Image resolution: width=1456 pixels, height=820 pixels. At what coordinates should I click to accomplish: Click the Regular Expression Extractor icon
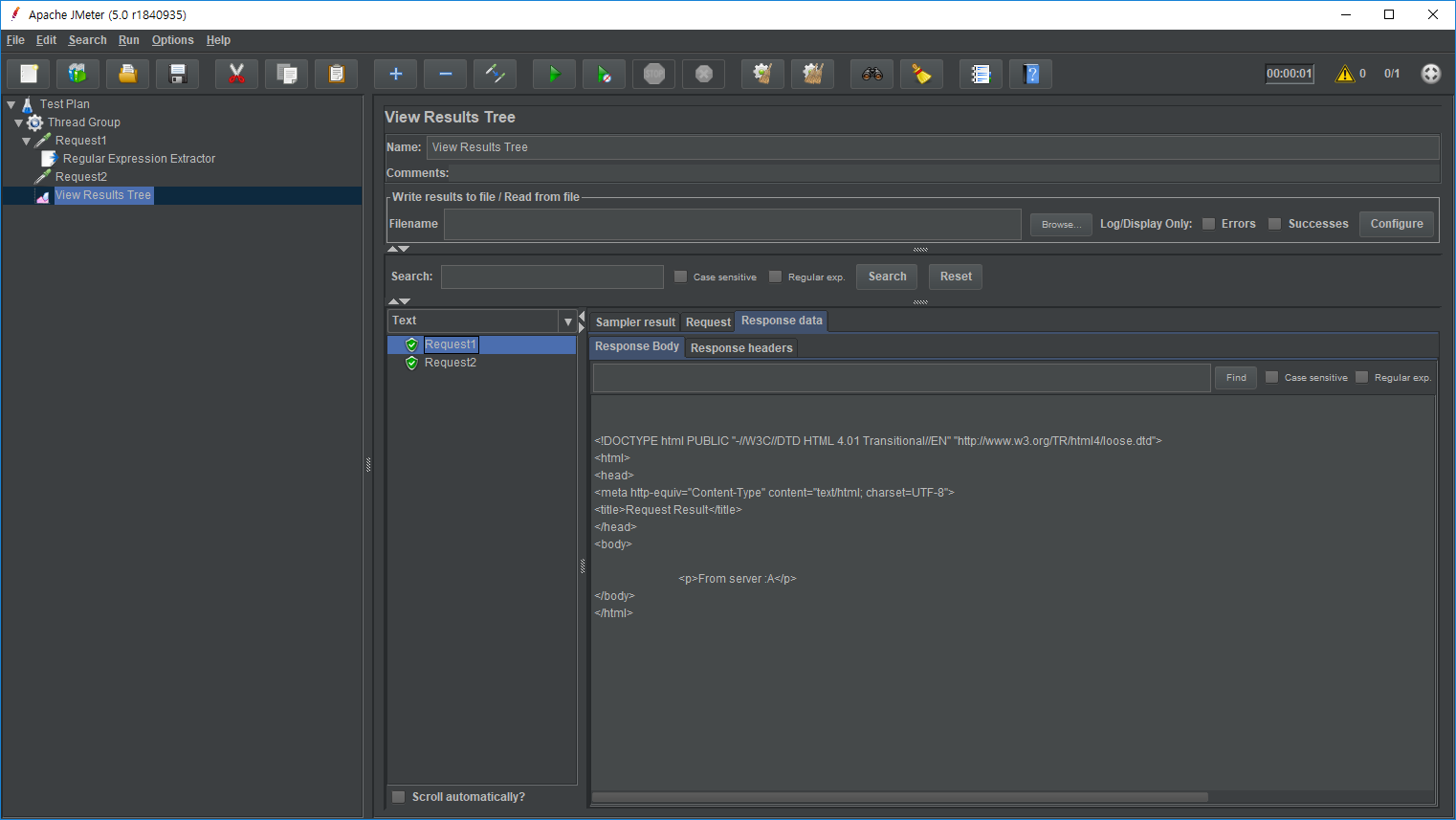(x=50, y=159)
